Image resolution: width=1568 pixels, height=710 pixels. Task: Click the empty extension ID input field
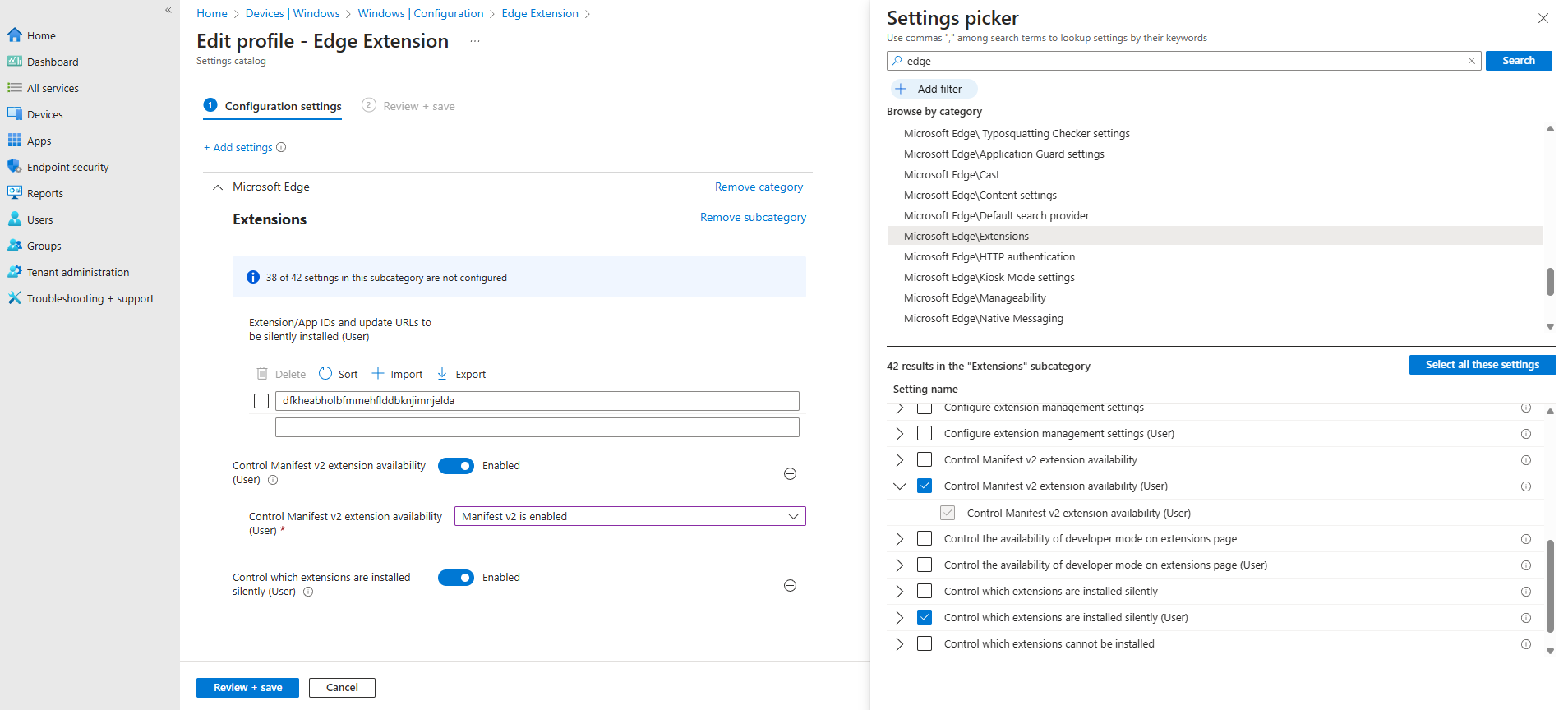point(537,427)
